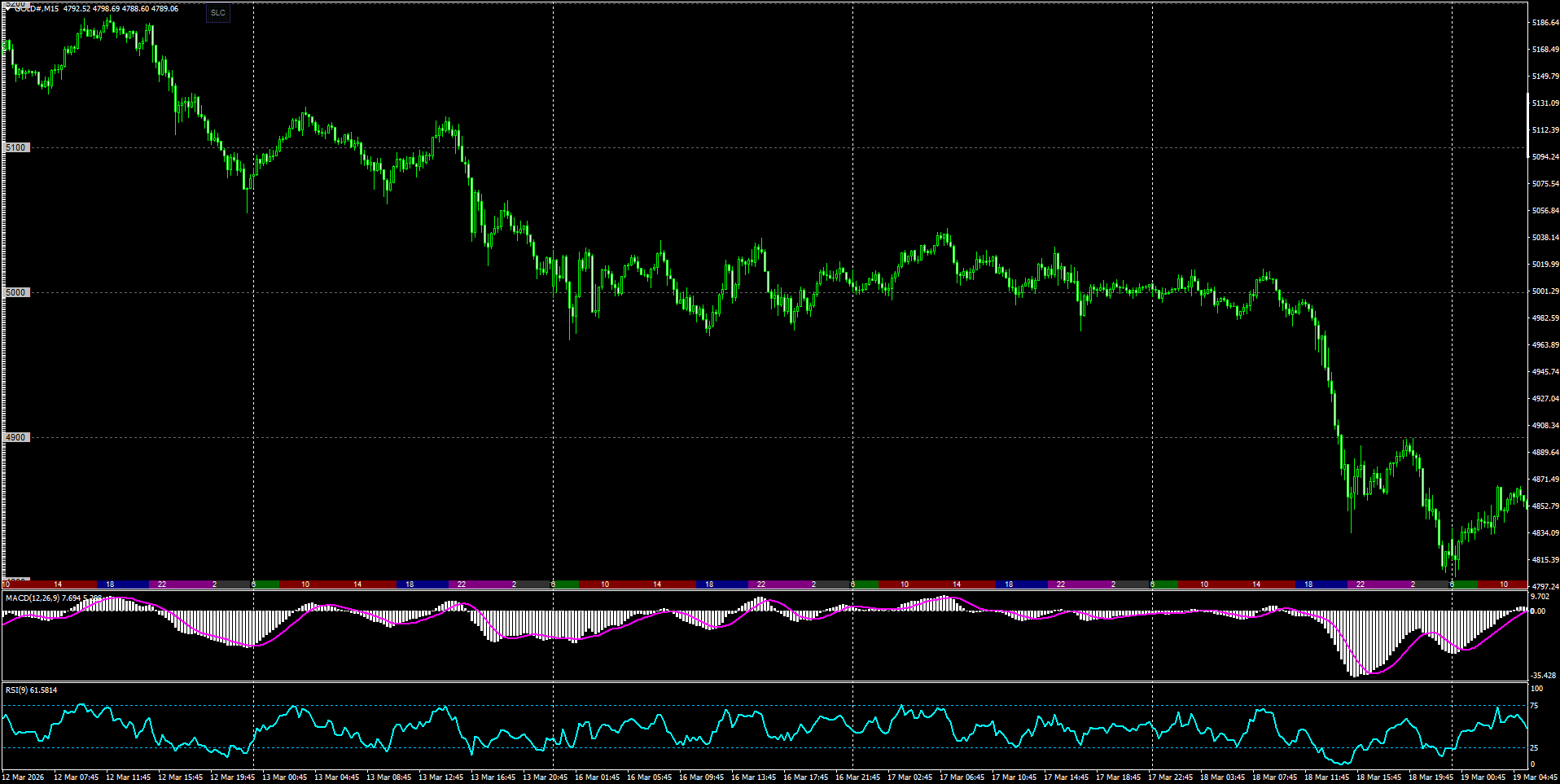Click the 75 level on RSI scale
This screenshot has width=1560, height=784.
[x=1534, y=706]
